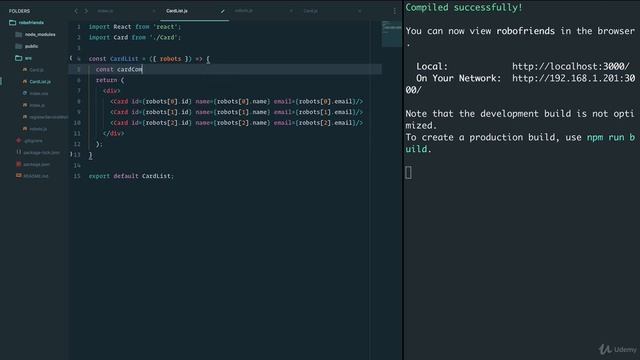
Task: Open the robots.js tab
Action: point(244,11)
